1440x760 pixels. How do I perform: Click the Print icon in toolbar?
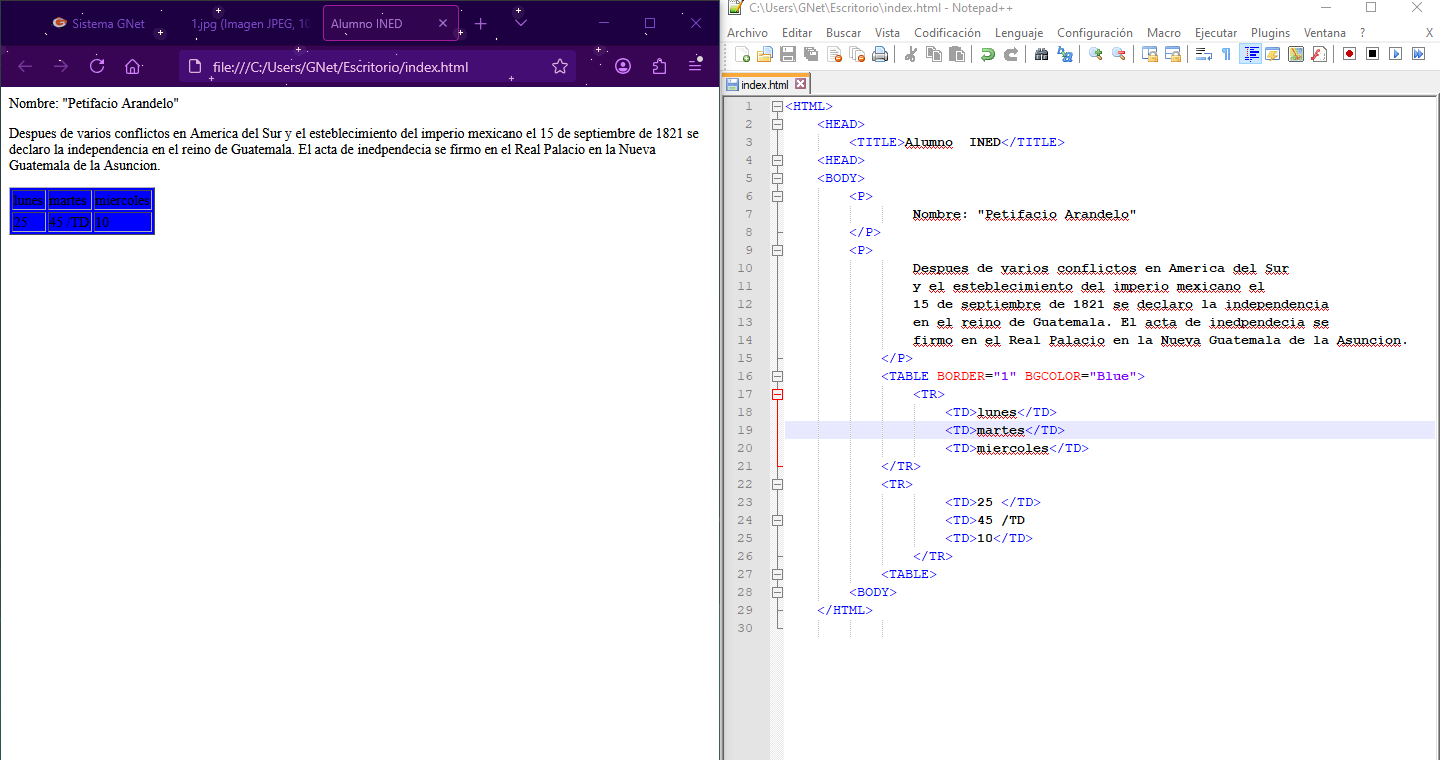pos(880,54)
